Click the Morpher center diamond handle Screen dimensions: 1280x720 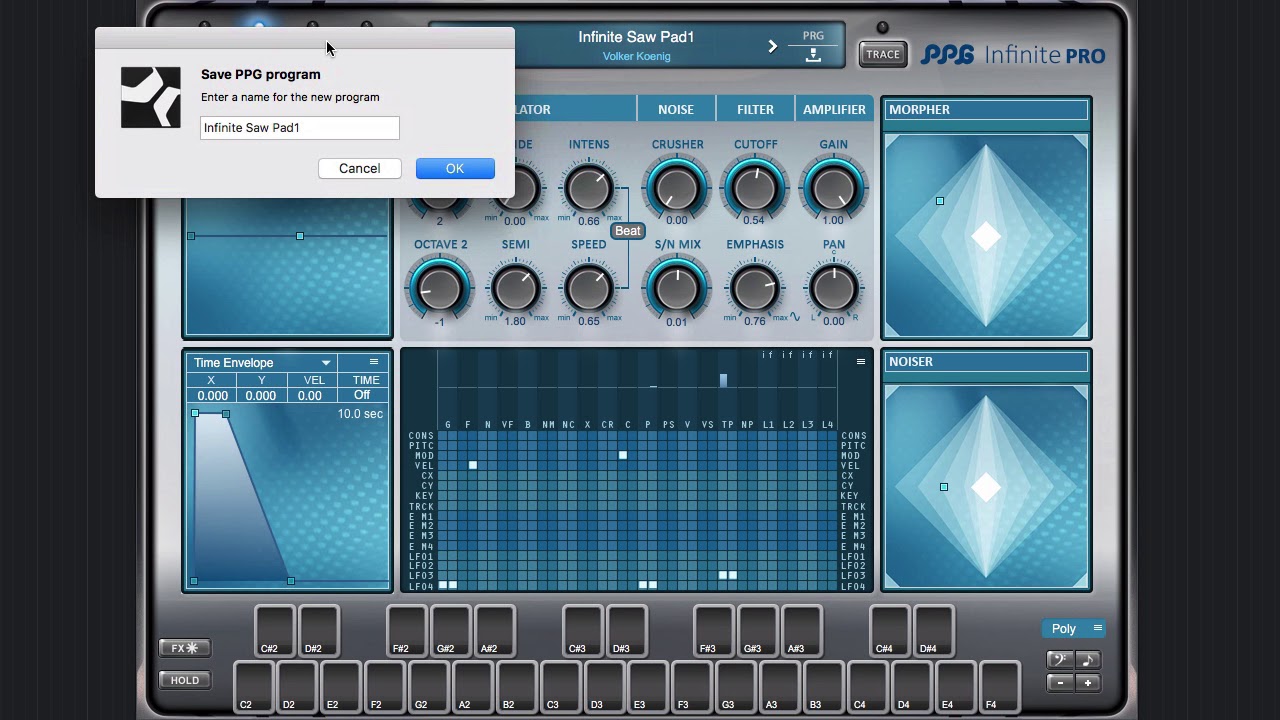[986, 236]
